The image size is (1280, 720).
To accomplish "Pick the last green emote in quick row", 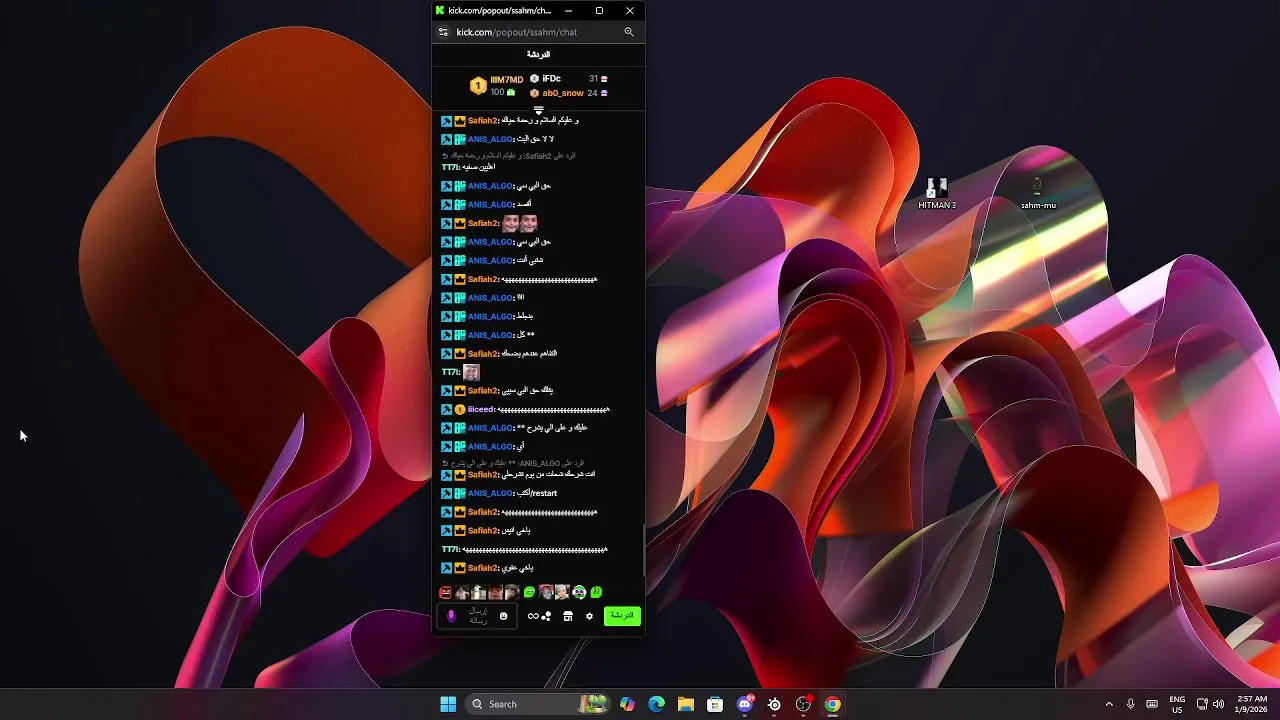I will click(596, 592).
